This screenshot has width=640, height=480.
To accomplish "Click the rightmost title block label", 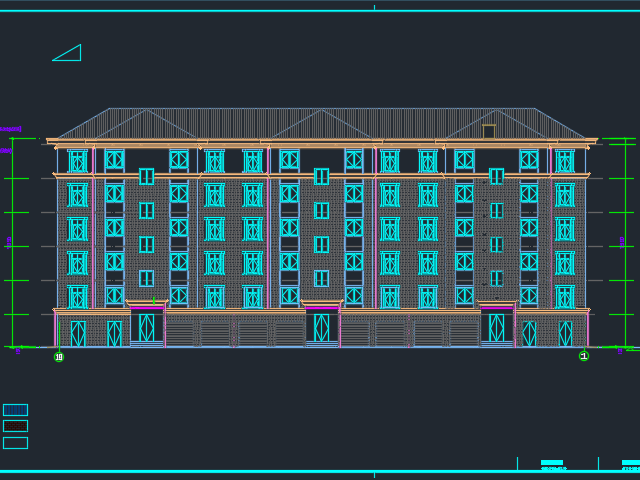I will (630, 465).
